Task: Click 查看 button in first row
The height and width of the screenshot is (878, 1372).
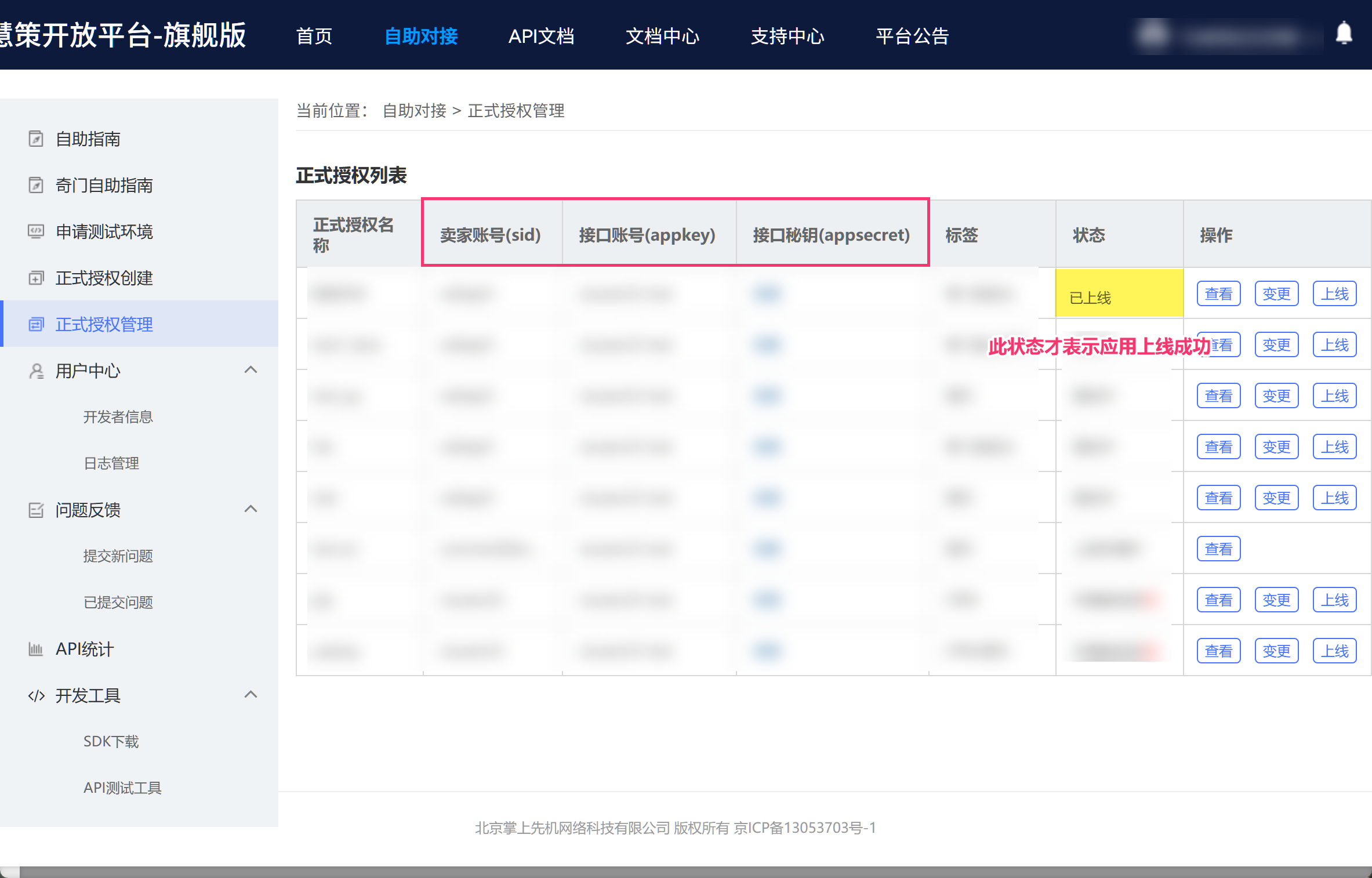Action: point(1218,294)
